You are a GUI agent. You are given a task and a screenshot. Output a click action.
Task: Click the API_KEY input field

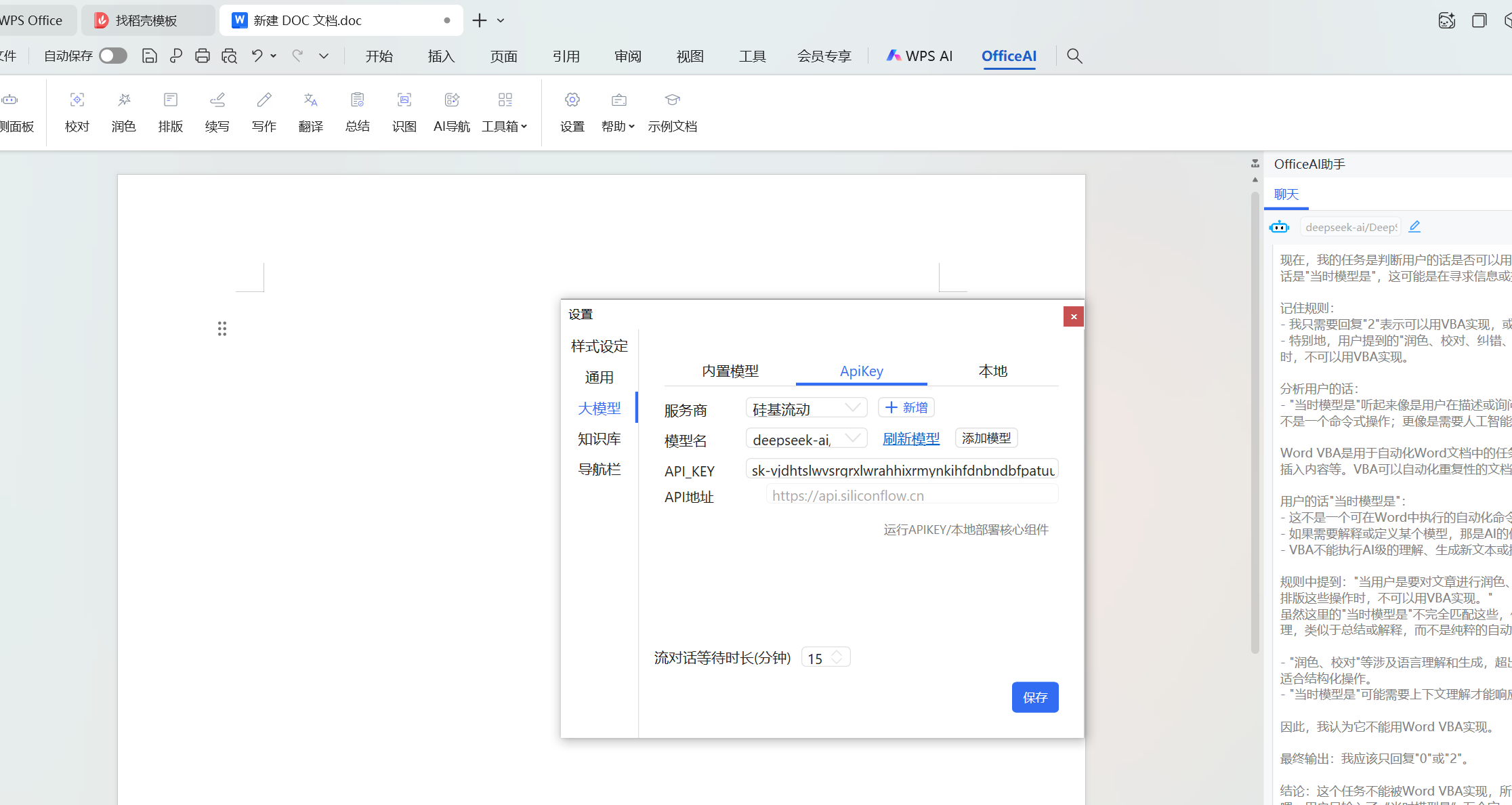pyautogui.click(x=902, y=470)
